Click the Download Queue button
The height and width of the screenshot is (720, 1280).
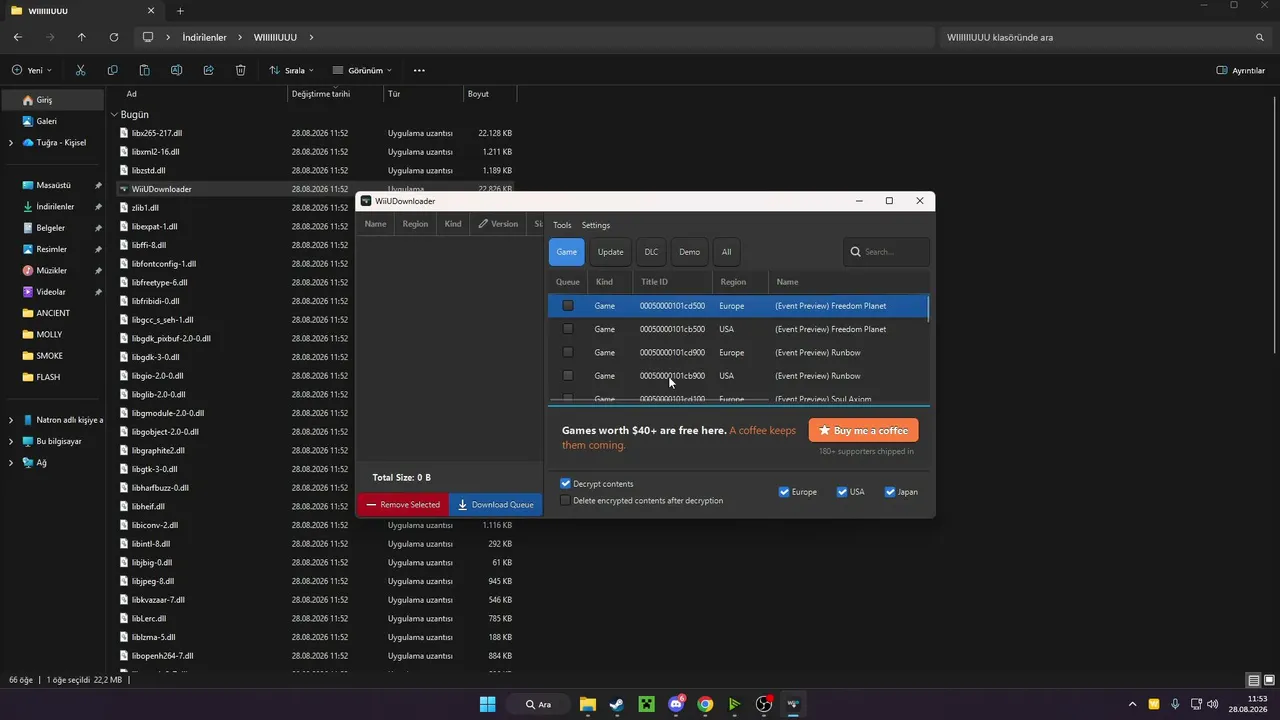495,505
